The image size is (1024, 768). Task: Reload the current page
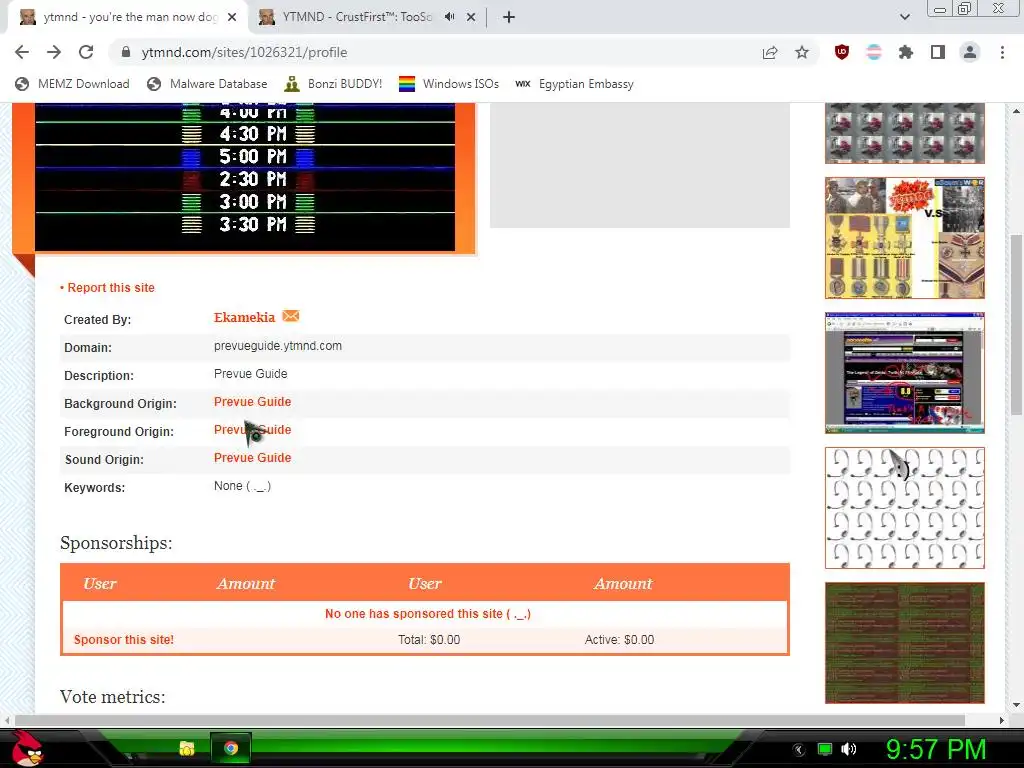pyautogui.click(x=86, y=52)
